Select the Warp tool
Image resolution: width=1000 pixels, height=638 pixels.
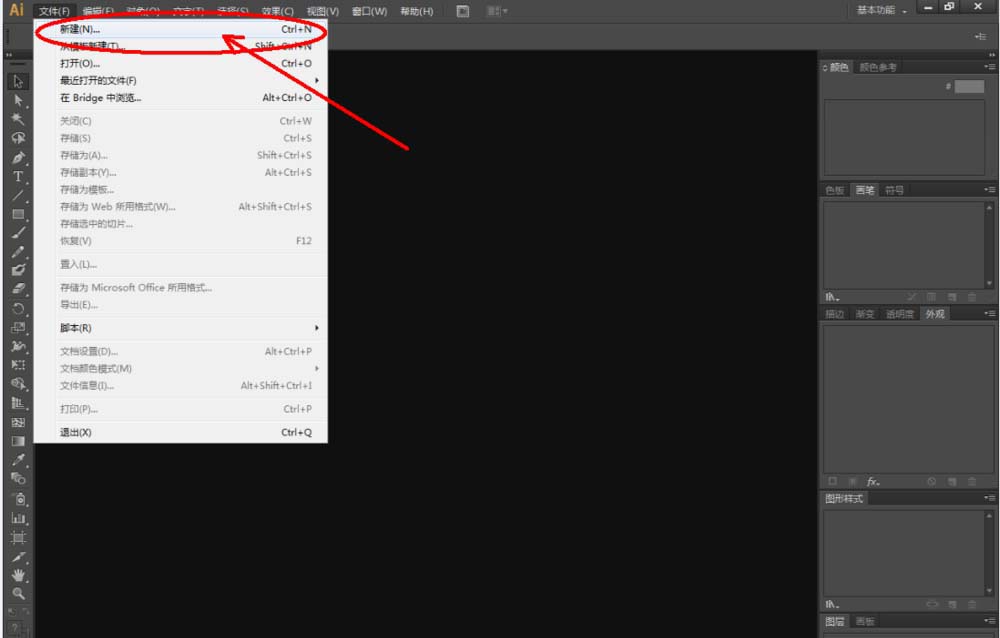point(18,346)
